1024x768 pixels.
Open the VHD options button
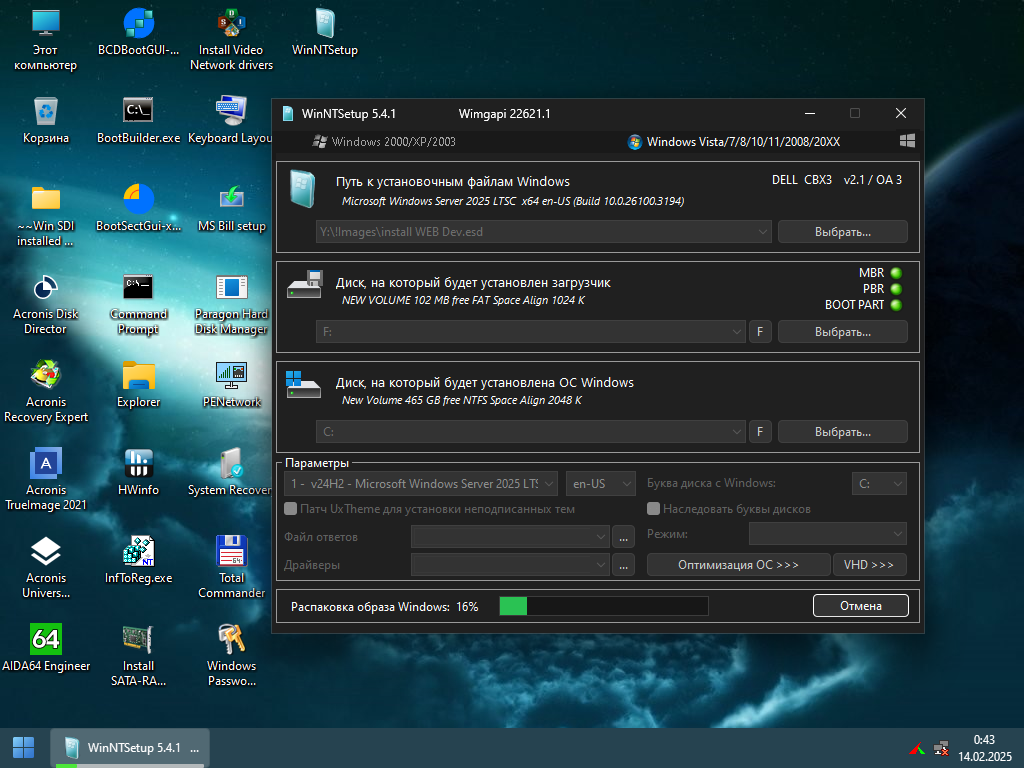869,565
